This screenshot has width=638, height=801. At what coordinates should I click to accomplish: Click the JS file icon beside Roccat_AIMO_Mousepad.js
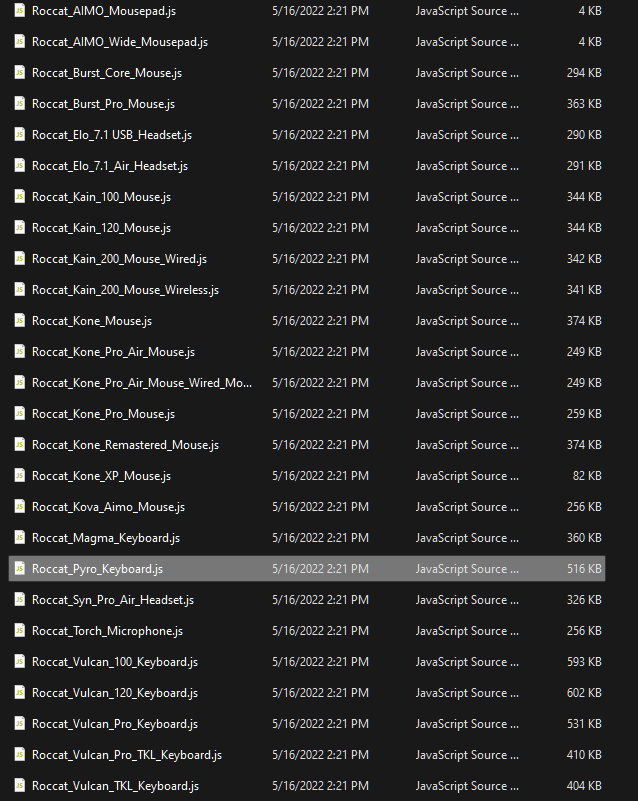pyautogui.click(x=19, y=11)
